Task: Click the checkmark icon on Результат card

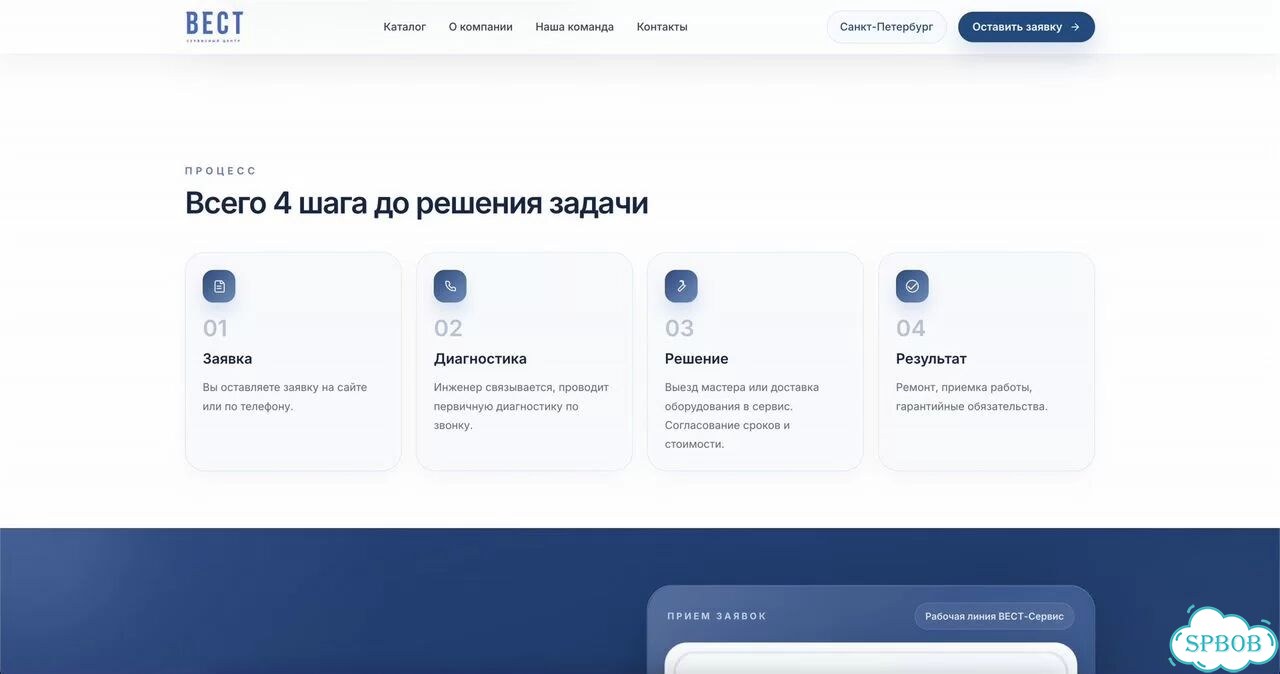Action: [x=912, y=286]
